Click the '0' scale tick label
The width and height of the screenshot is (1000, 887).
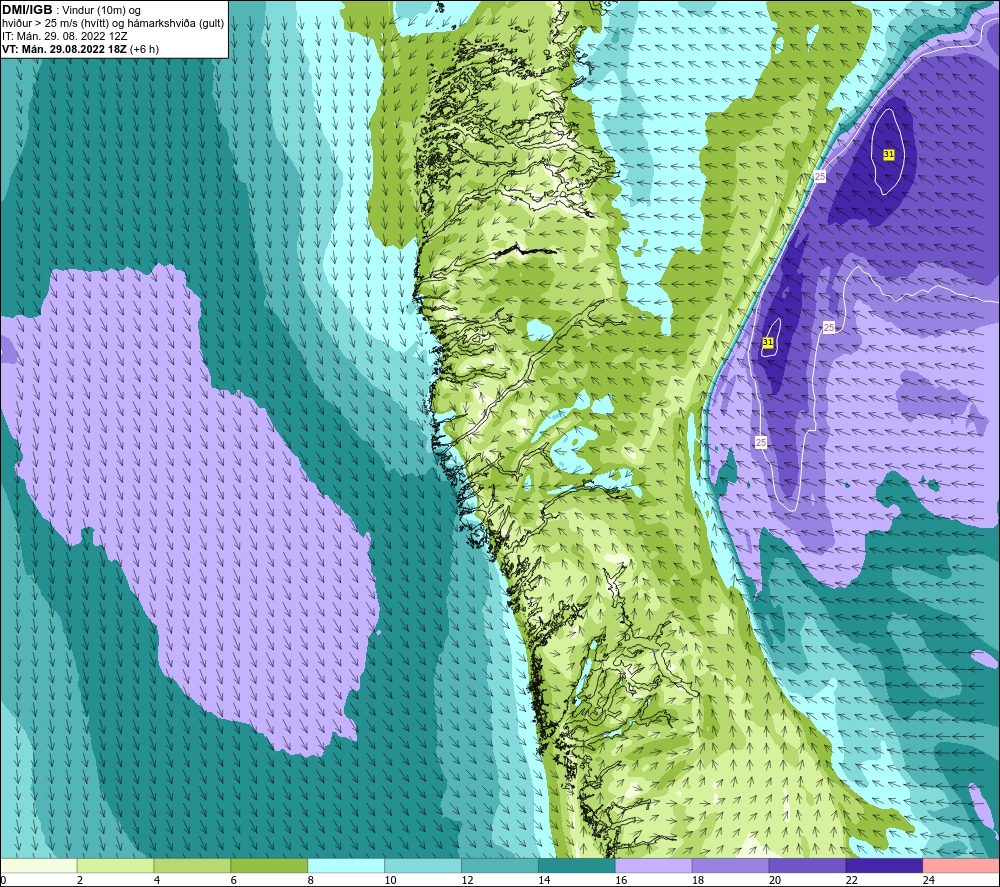point(3,880)
